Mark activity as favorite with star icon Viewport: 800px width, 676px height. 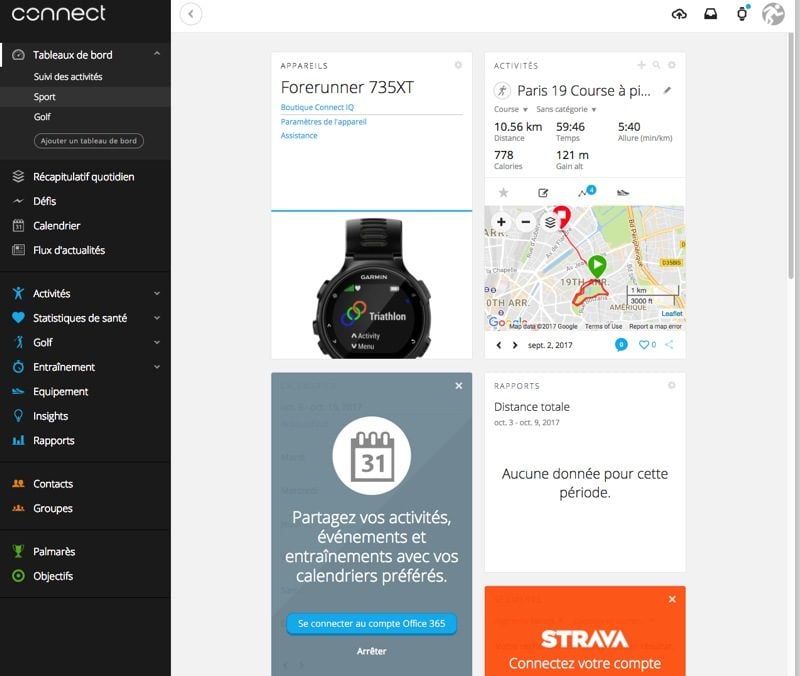504,192
